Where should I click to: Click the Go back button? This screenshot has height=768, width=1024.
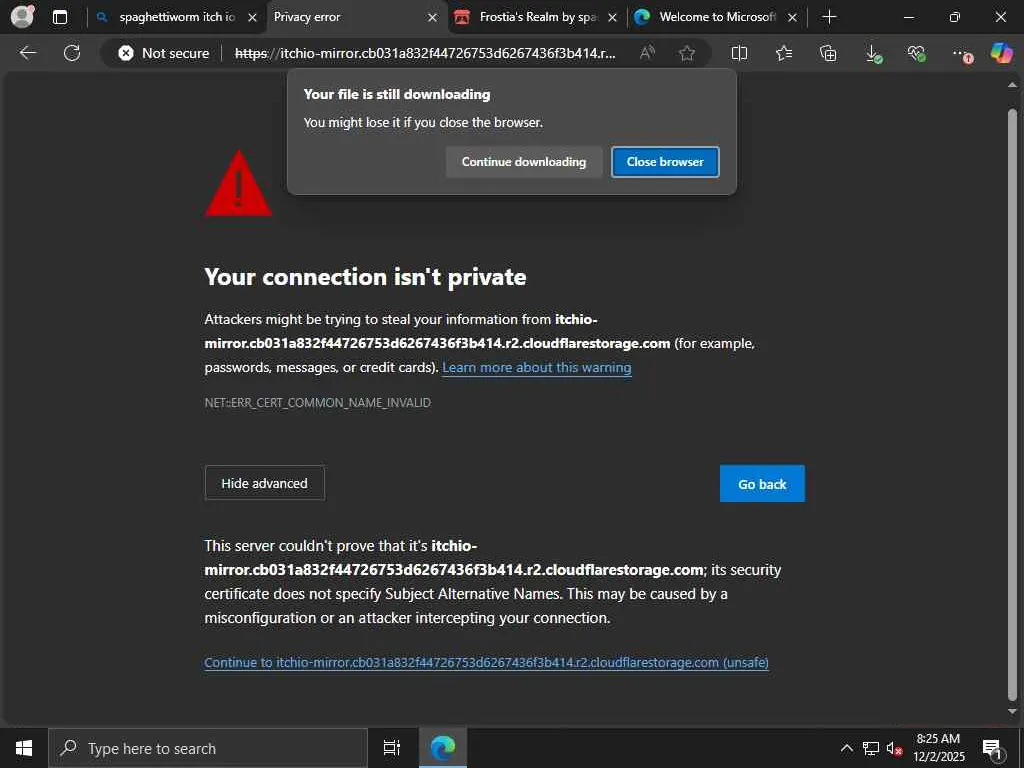coord(762,484)
